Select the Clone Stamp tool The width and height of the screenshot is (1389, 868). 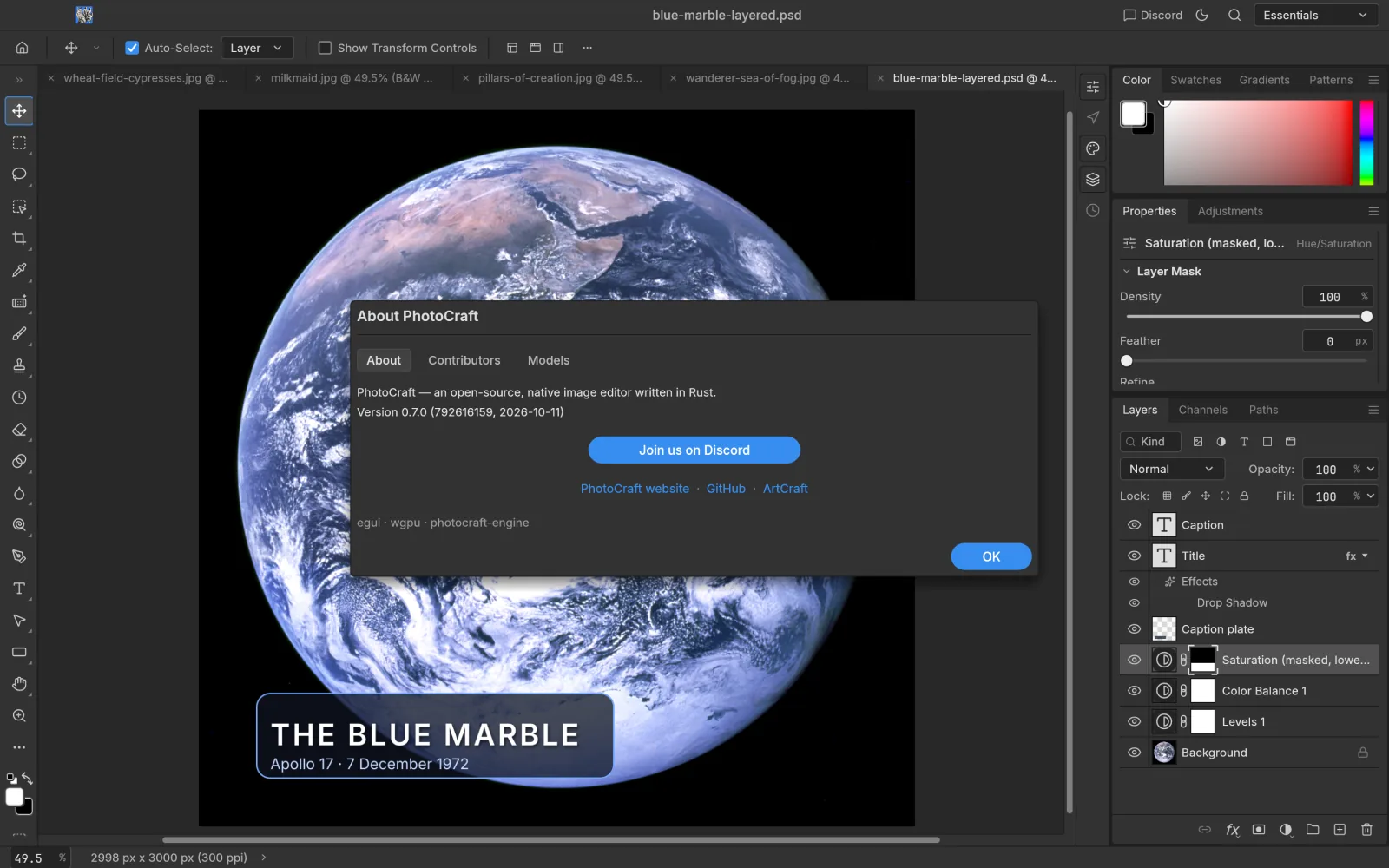pos(19,365)
